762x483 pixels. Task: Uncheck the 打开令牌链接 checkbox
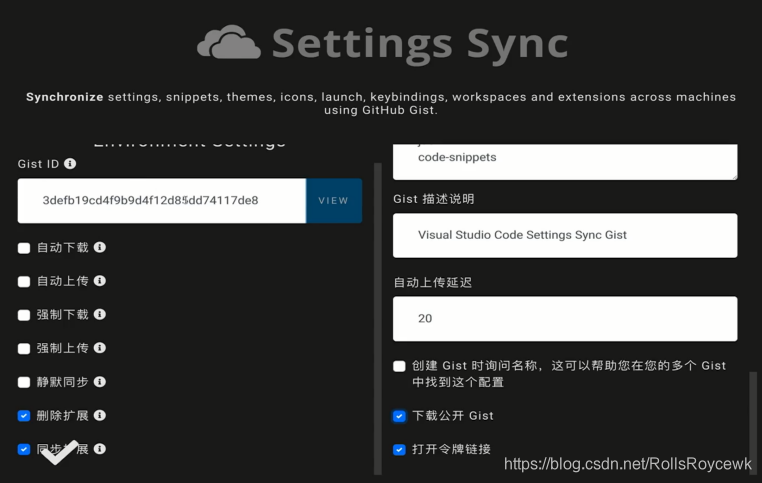pos(399,450)
